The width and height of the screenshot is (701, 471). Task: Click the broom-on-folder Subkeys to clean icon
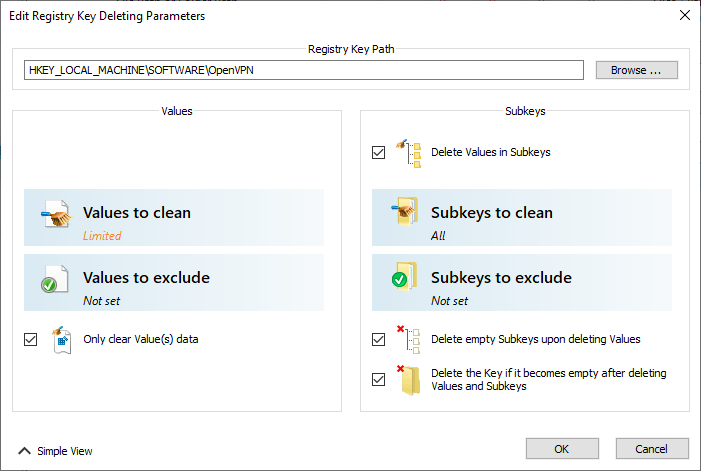pyautogui.click(x=405, y=211)
